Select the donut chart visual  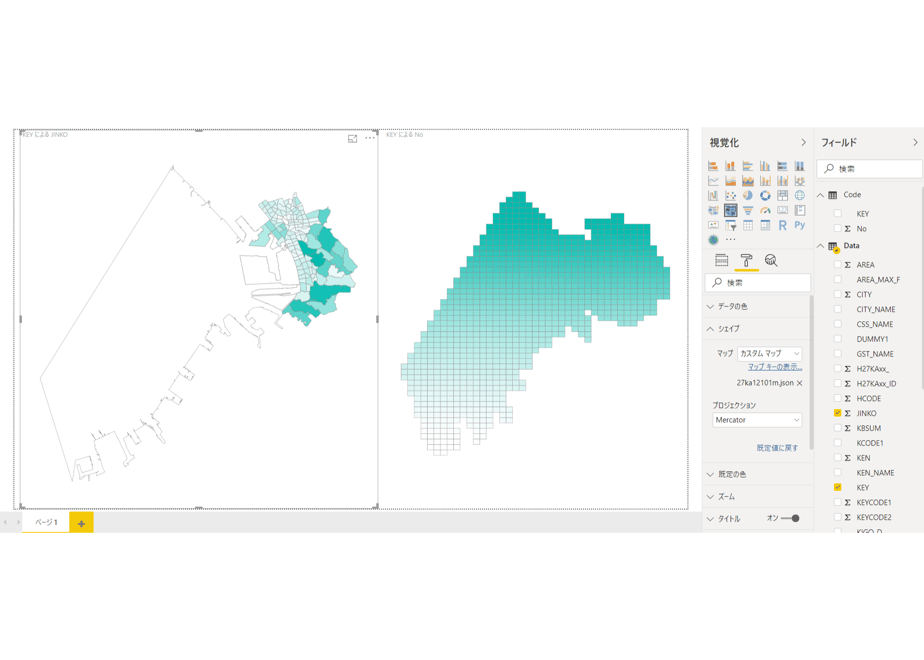(765, 195)
